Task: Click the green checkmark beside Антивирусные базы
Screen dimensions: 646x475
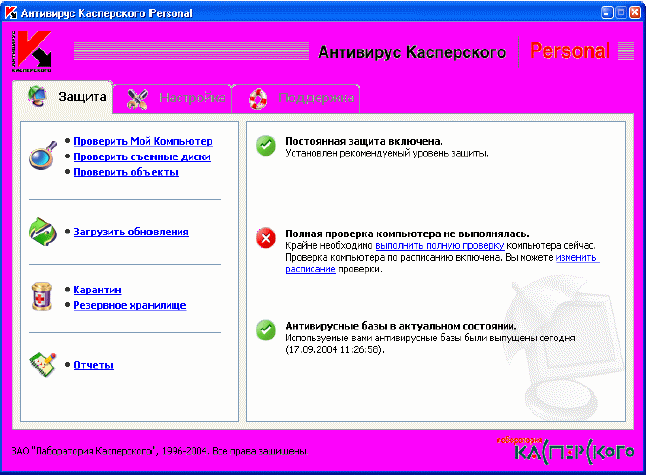Action: click(266, 330)
